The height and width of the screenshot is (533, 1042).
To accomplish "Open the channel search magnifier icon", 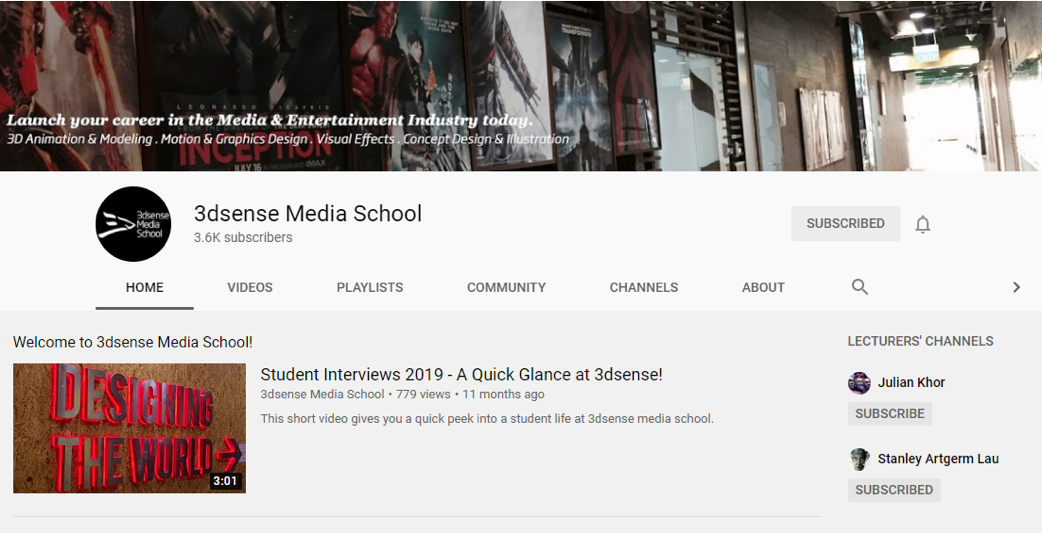I will pyautogui.click(x=859, y=287).
